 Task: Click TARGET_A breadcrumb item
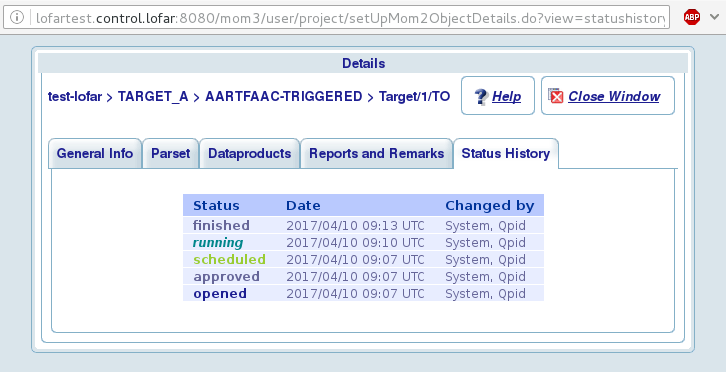point(153,96)
